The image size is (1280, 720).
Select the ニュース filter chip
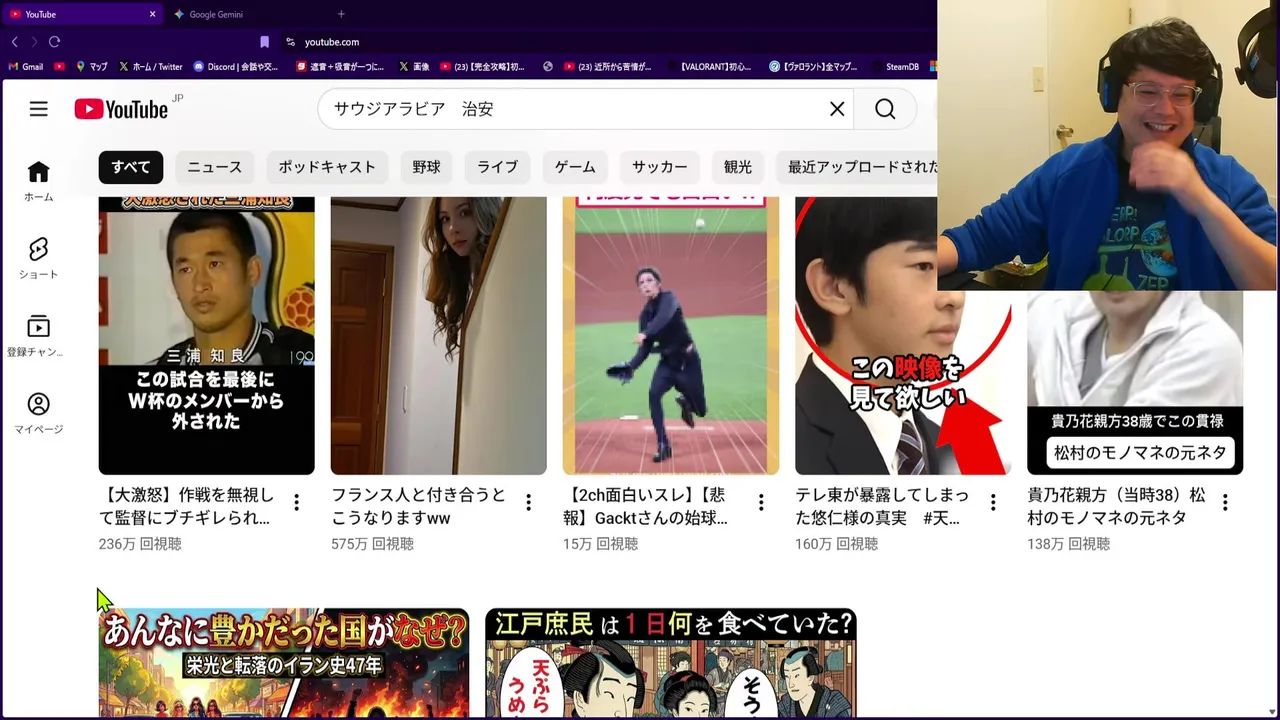[214, 167]
